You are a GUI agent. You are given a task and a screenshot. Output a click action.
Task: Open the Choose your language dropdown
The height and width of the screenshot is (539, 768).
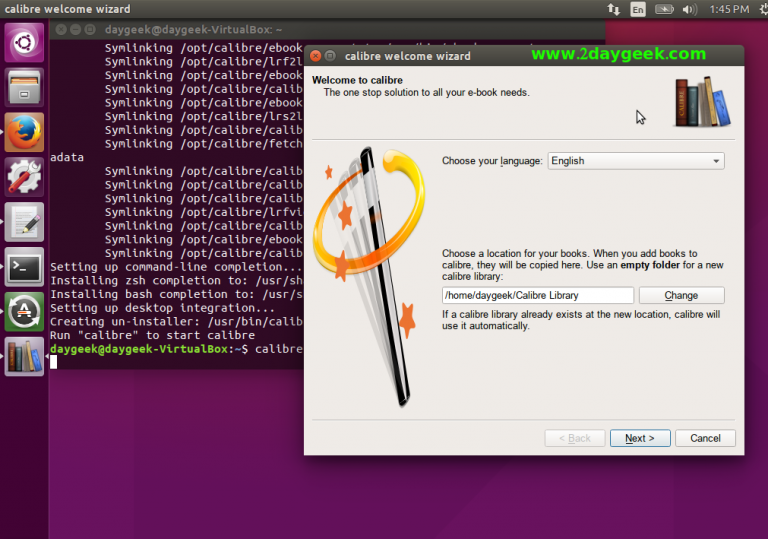click(x=636, y=161)
